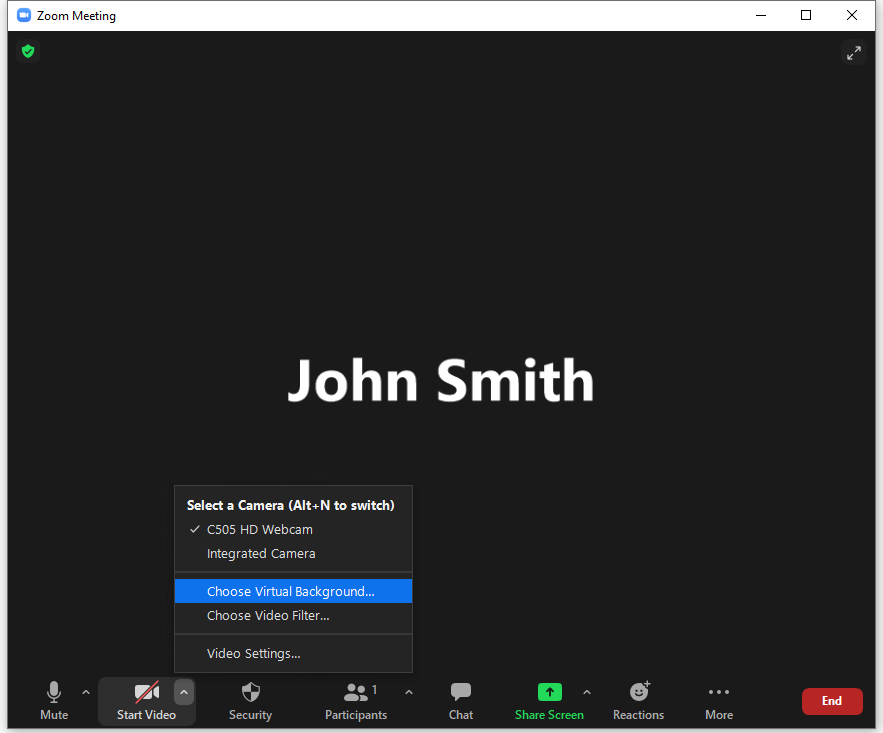Mute the microphone
This screenshot has width=883, height=733.
pos(54,701)
